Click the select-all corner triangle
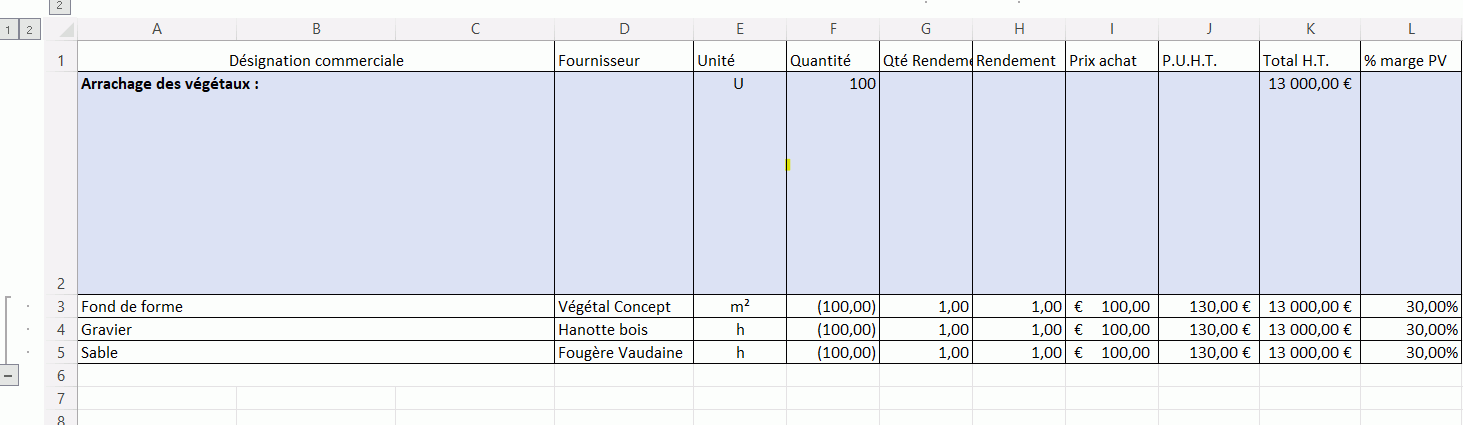 click(61, 30)
